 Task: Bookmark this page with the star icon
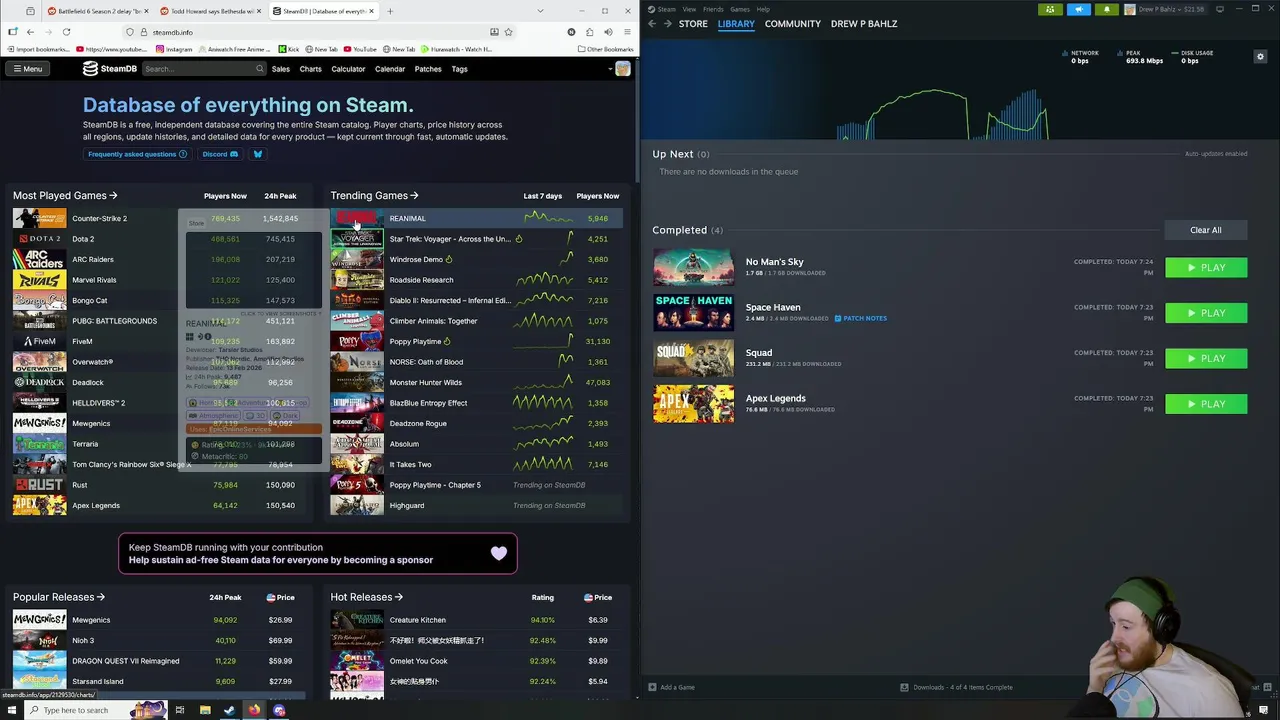(508, 32)
